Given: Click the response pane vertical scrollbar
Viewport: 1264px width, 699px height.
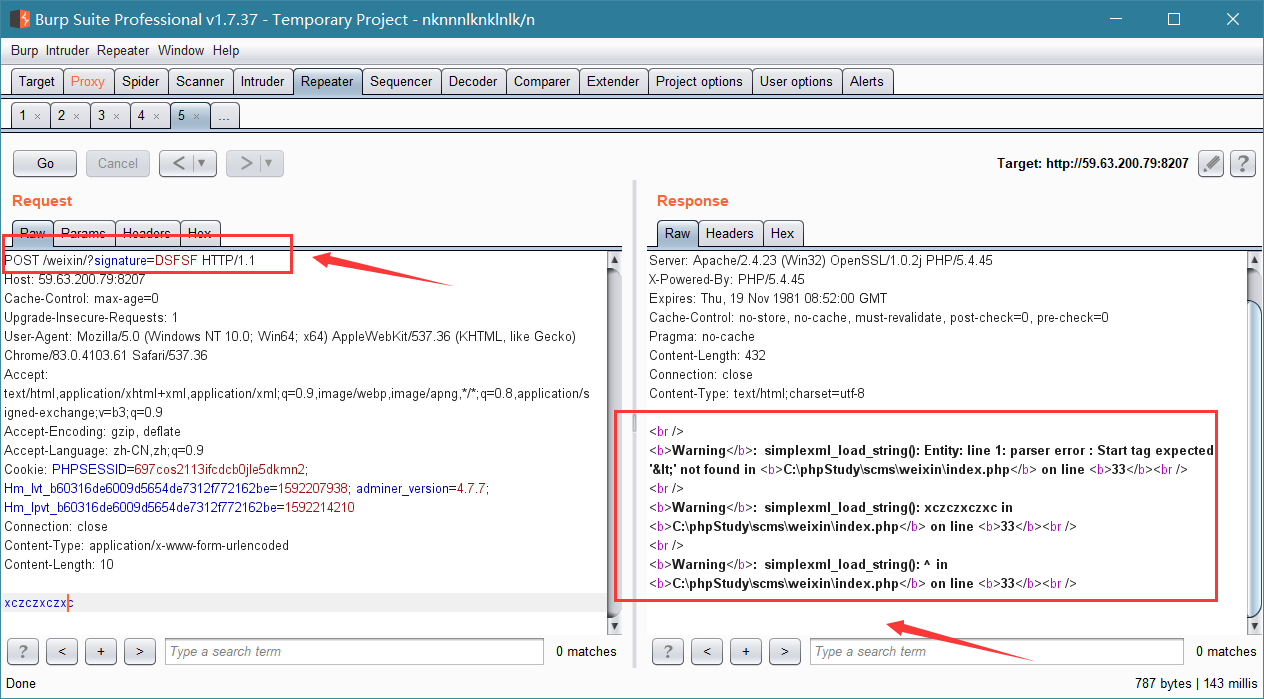Looking at the screenshot, I should click(x=1254, y=440).
